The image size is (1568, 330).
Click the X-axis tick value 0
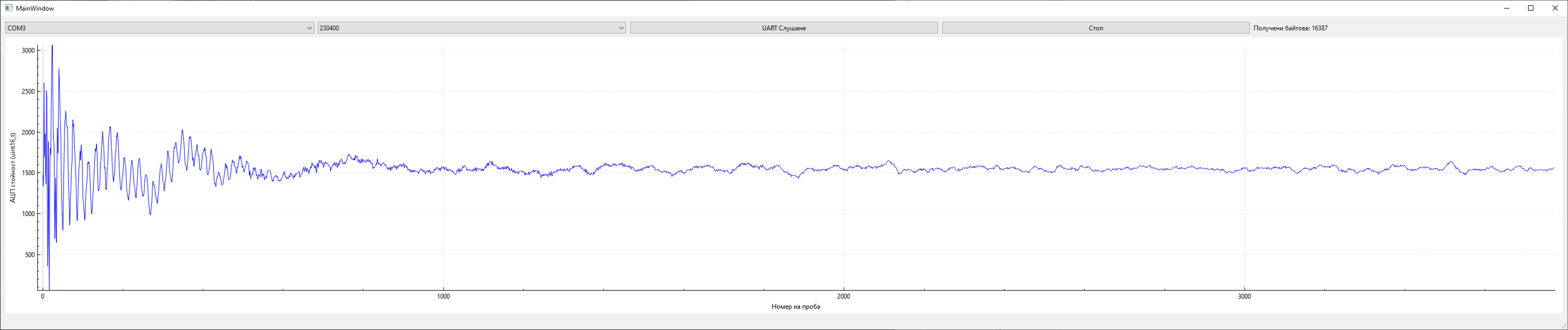tap(43, 296)
